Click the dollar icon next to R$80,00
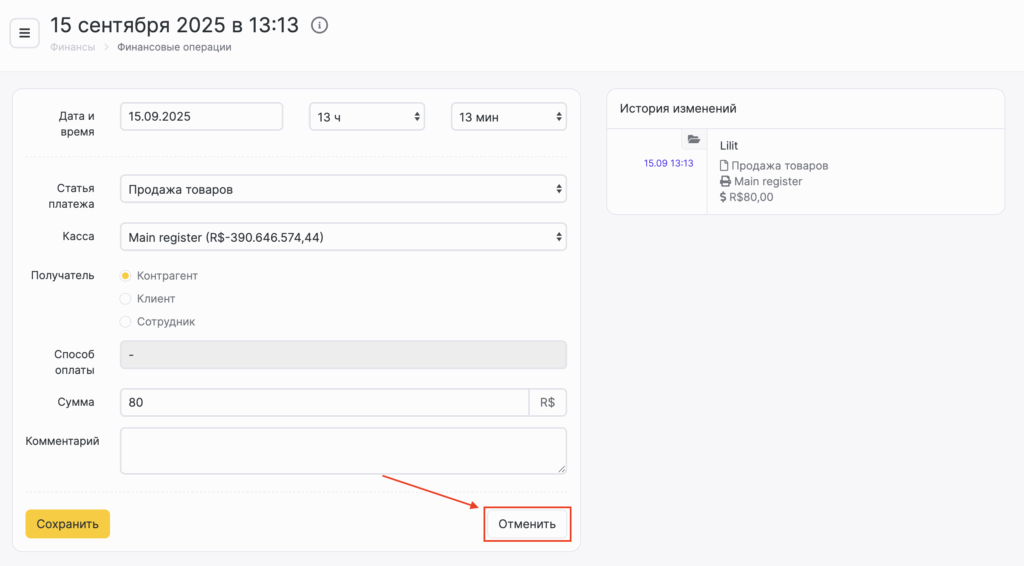Screen dimensions: 1024x566 (723, 197)
